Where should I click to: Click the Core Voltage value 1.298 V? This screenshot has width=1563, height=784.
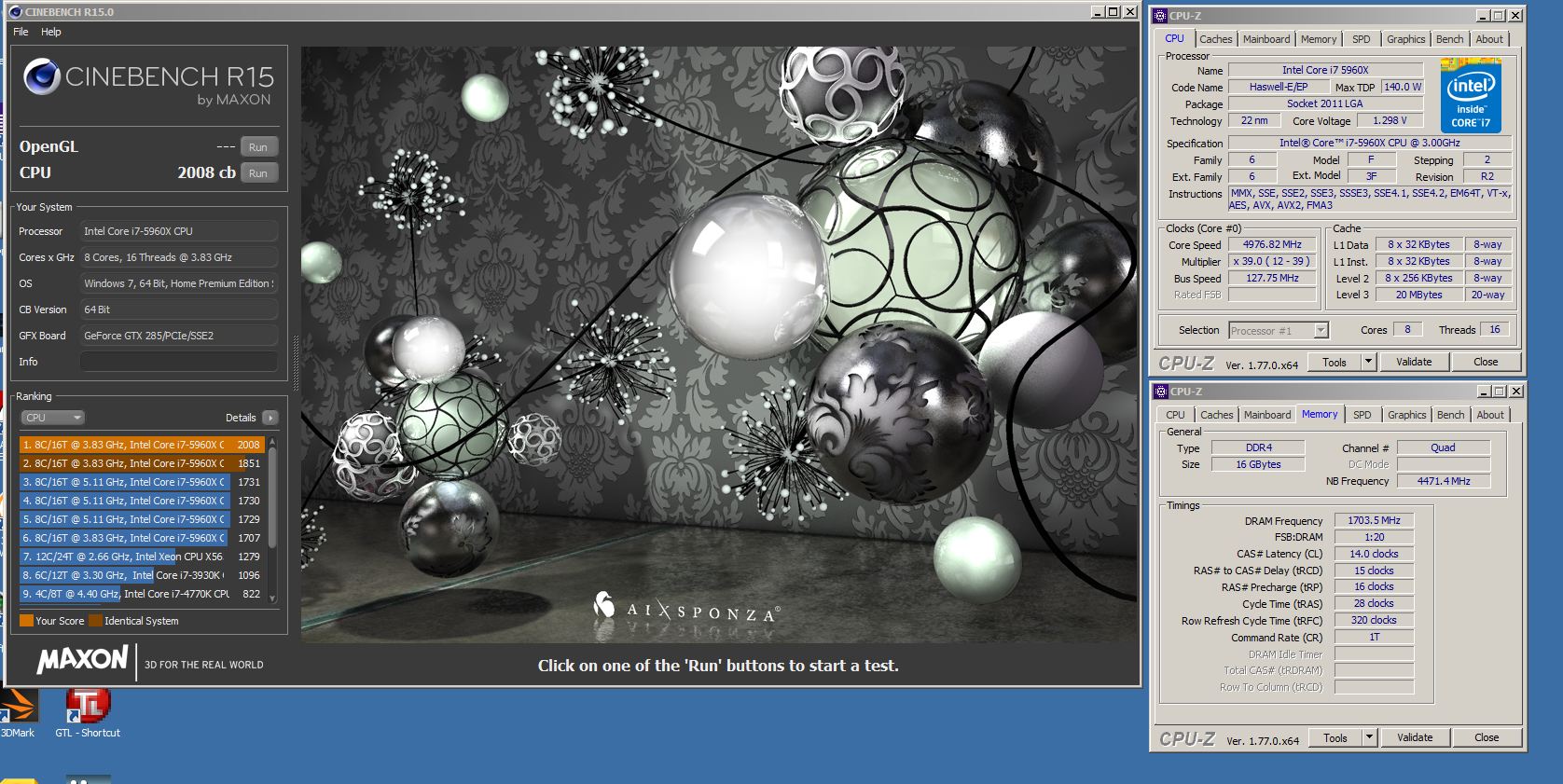point(1390,121)
